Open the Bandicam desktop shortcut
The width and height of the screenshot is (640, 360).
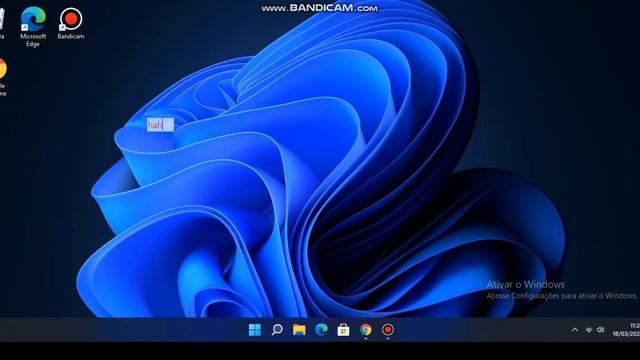71,24
